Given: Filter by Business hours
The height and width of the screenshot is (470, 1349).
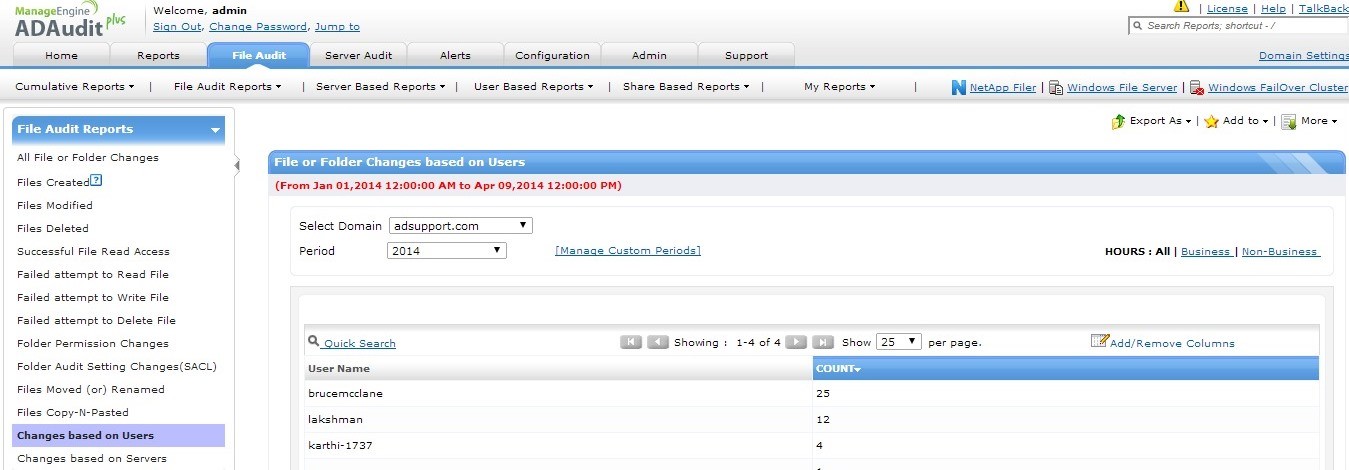Looking at the screenshot, I should [1205, 251].
